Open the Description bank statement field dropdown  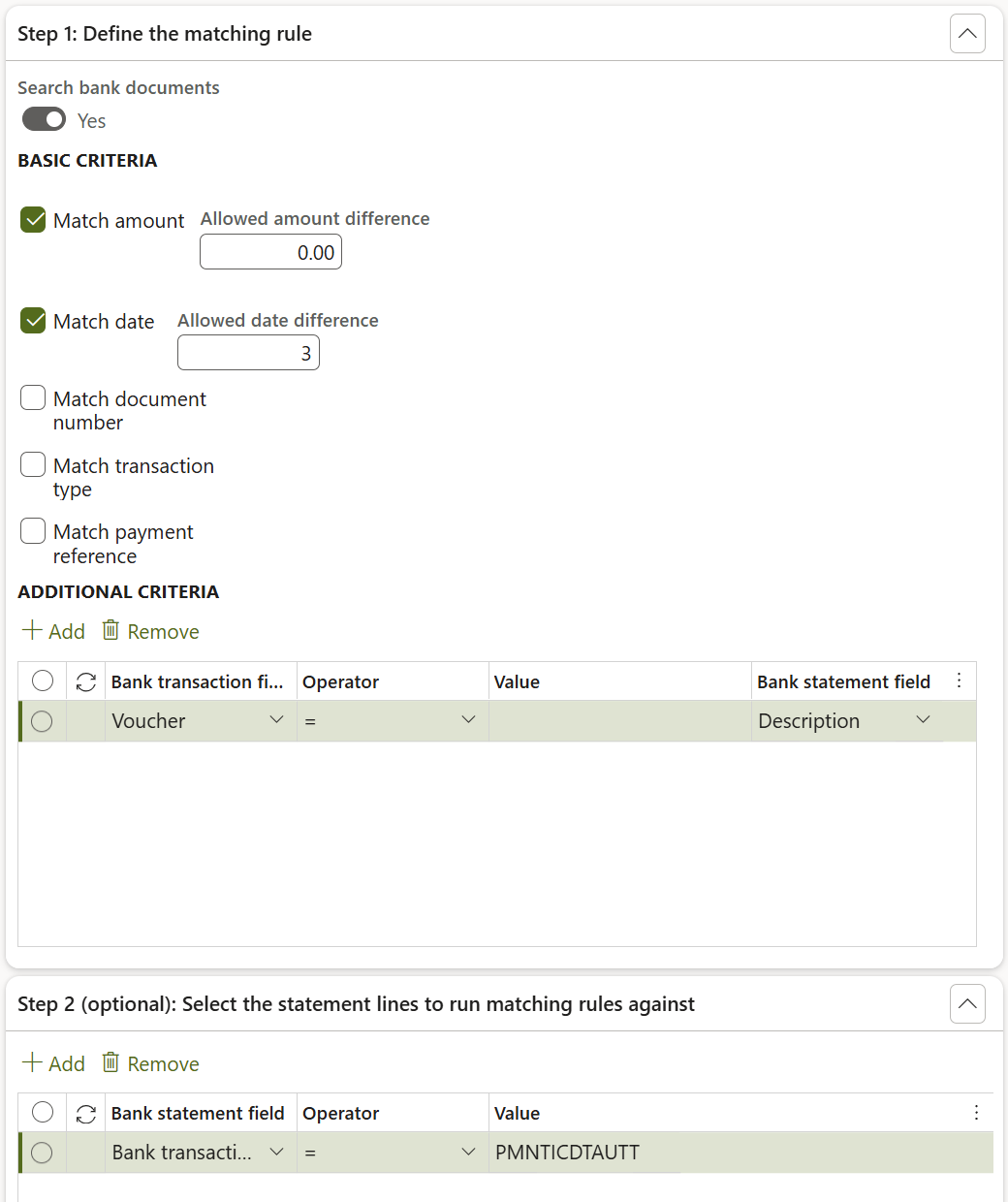pyautogui.click(x=923, y=720)
